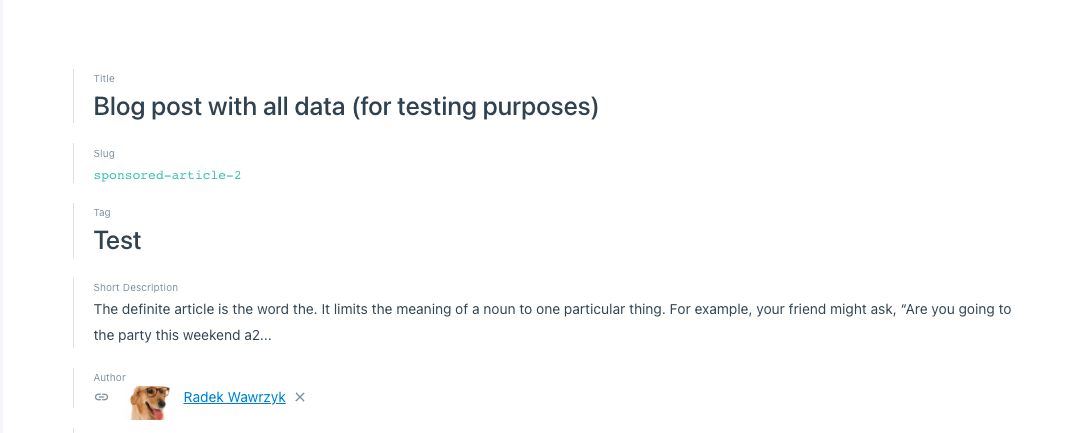Click the Title field label

pyautogui.click(x=104, y=78)
